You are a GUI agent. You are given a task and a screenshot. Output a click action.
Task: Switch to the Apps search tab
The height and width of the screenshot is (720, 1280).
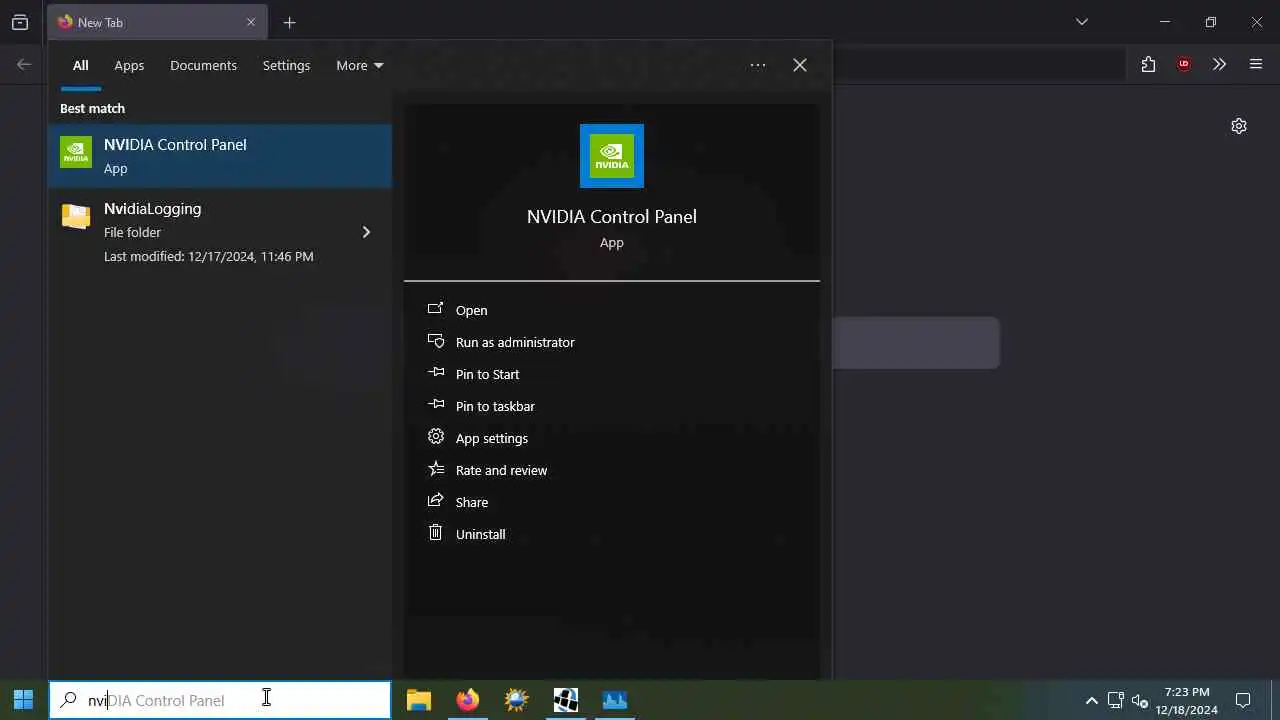click(129, 65)
